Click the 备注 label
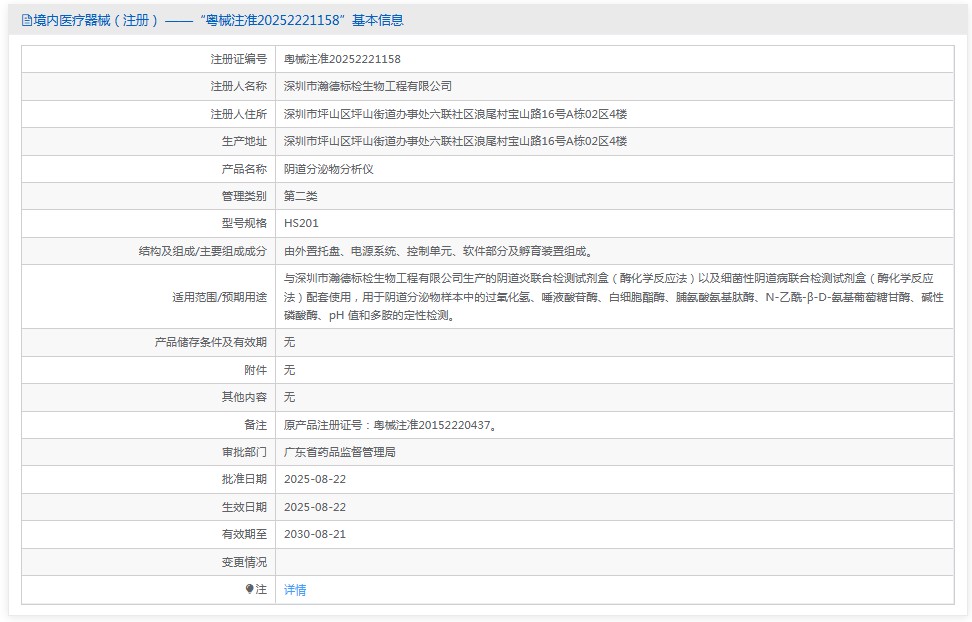 pos(255,425)
